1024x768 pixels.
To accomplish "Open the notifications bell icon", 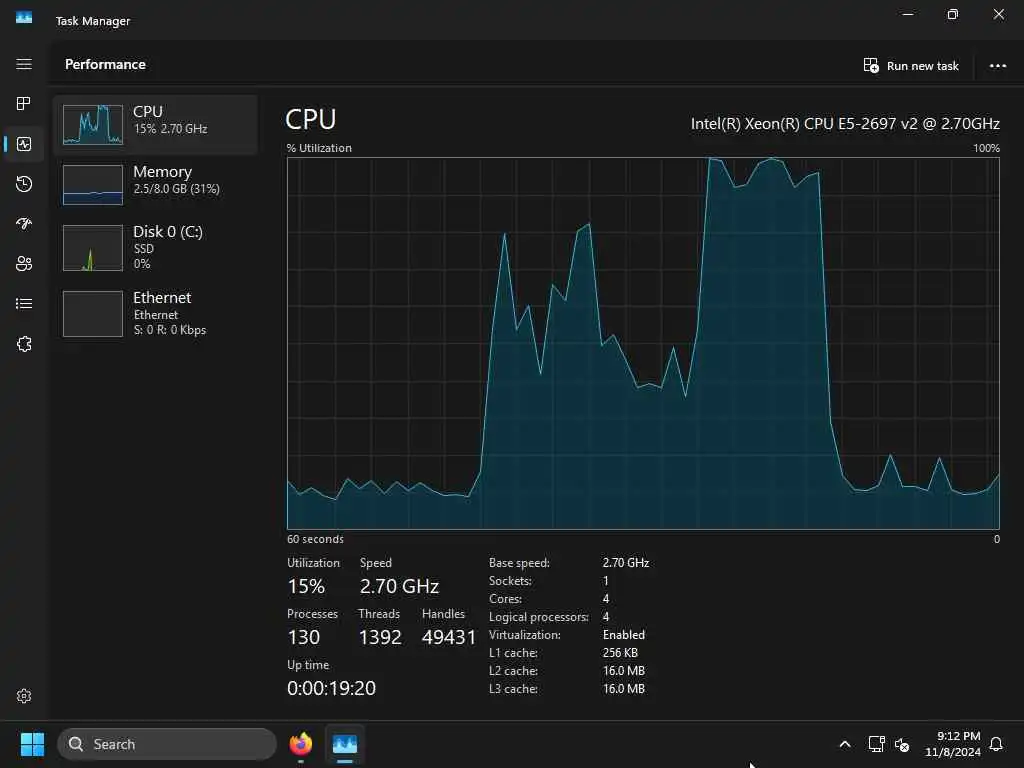I will 996,744.
